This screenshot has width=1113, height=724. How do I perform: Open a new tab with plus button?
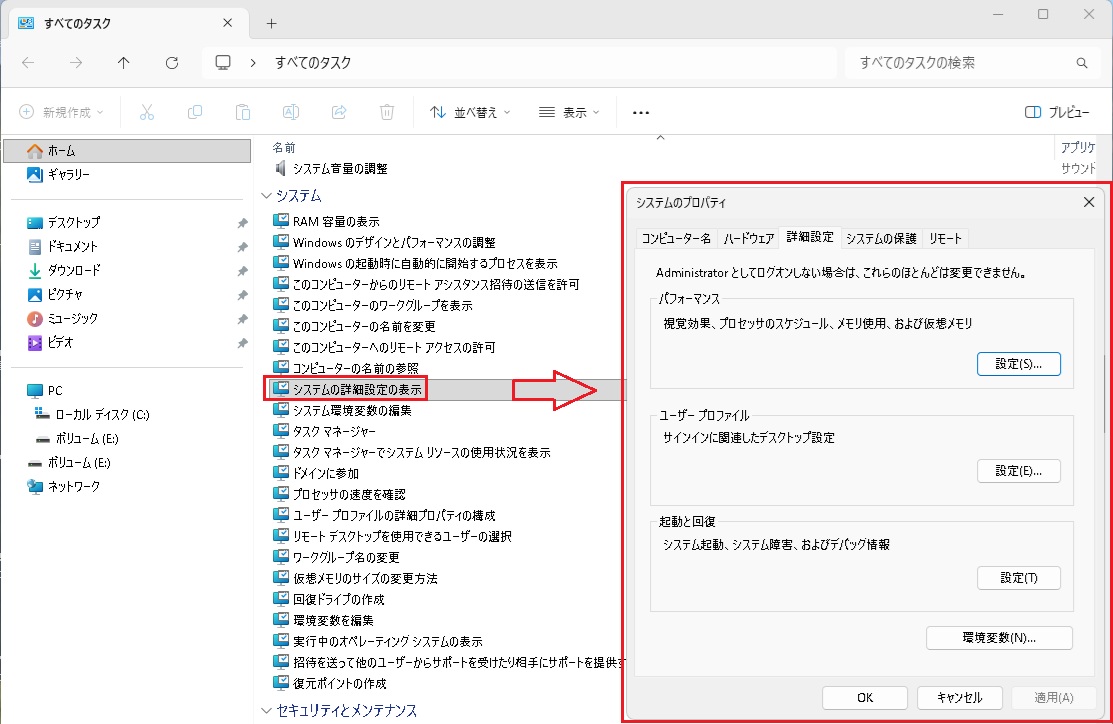tap(271, 23)
